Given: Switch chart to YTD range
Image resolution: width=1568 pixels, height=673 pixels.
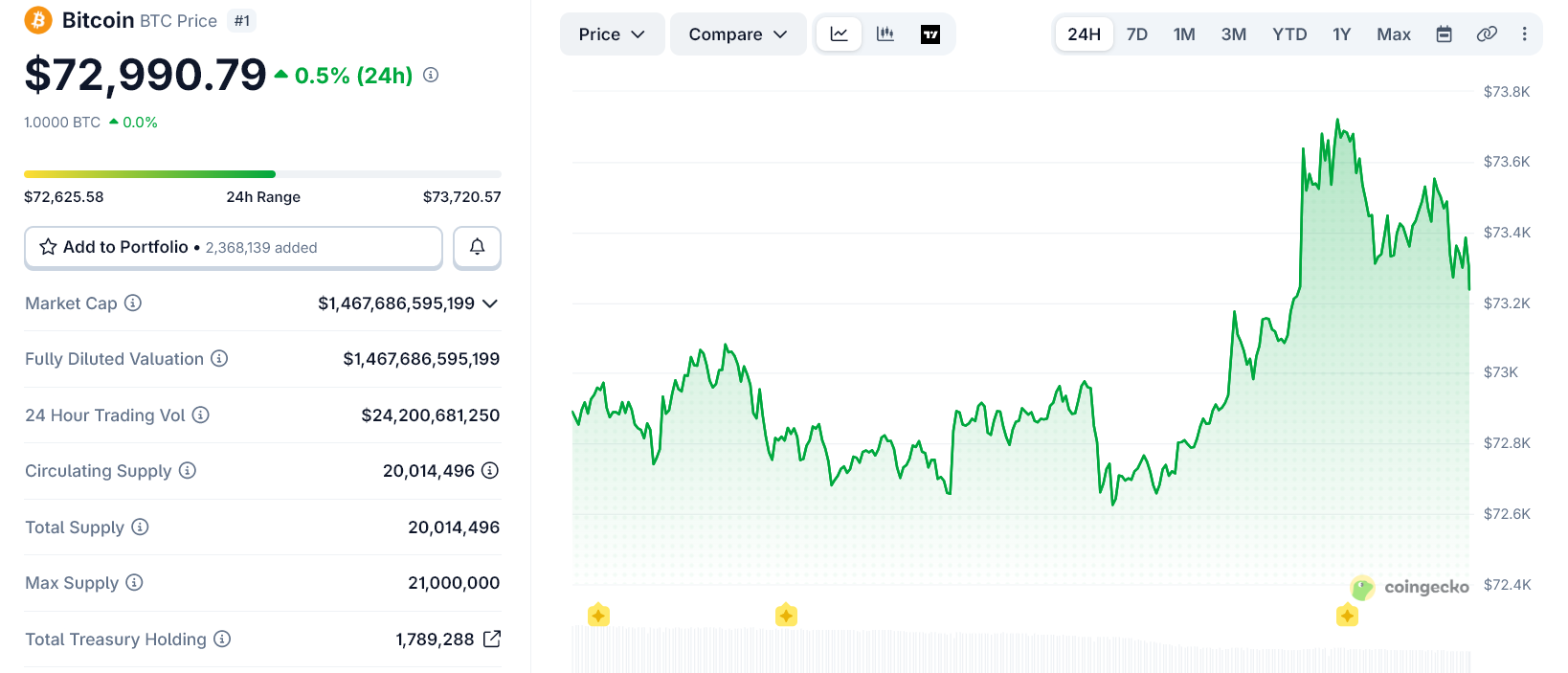Looking at the screenshot, I should (x=1288, y=34).
